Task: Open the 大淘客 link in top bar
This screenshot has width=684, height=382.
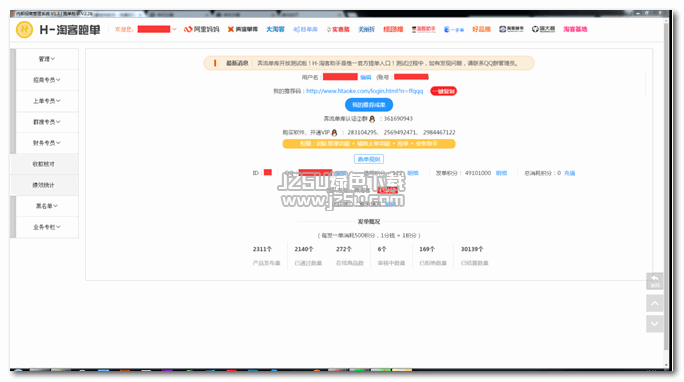Action: (275, 29)
